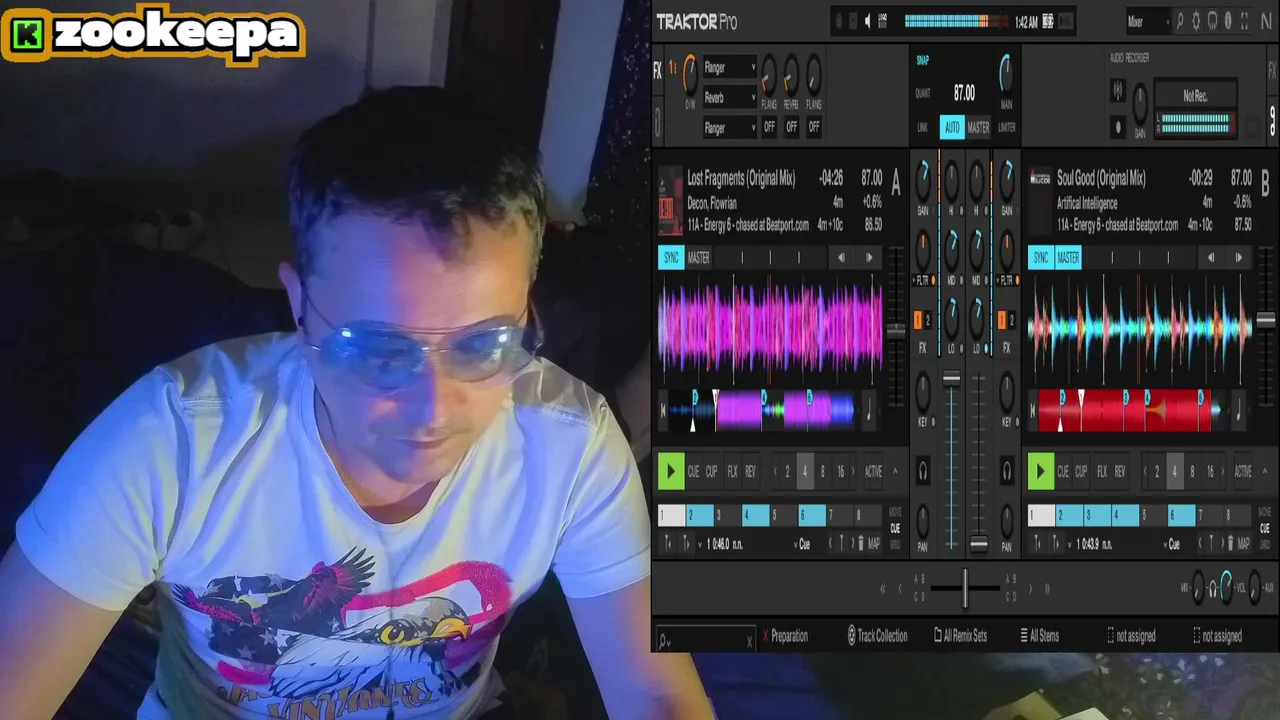Click the CUE button on Deck A
The height and width of the screenshot is (720, 1280).
pyautogui.click(x=693, y=471)
